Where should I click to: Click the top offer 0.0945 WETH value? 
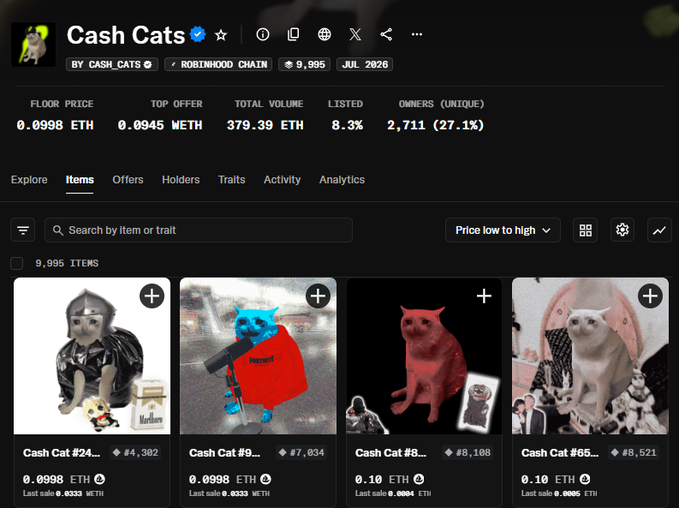(x=160, y=125)
